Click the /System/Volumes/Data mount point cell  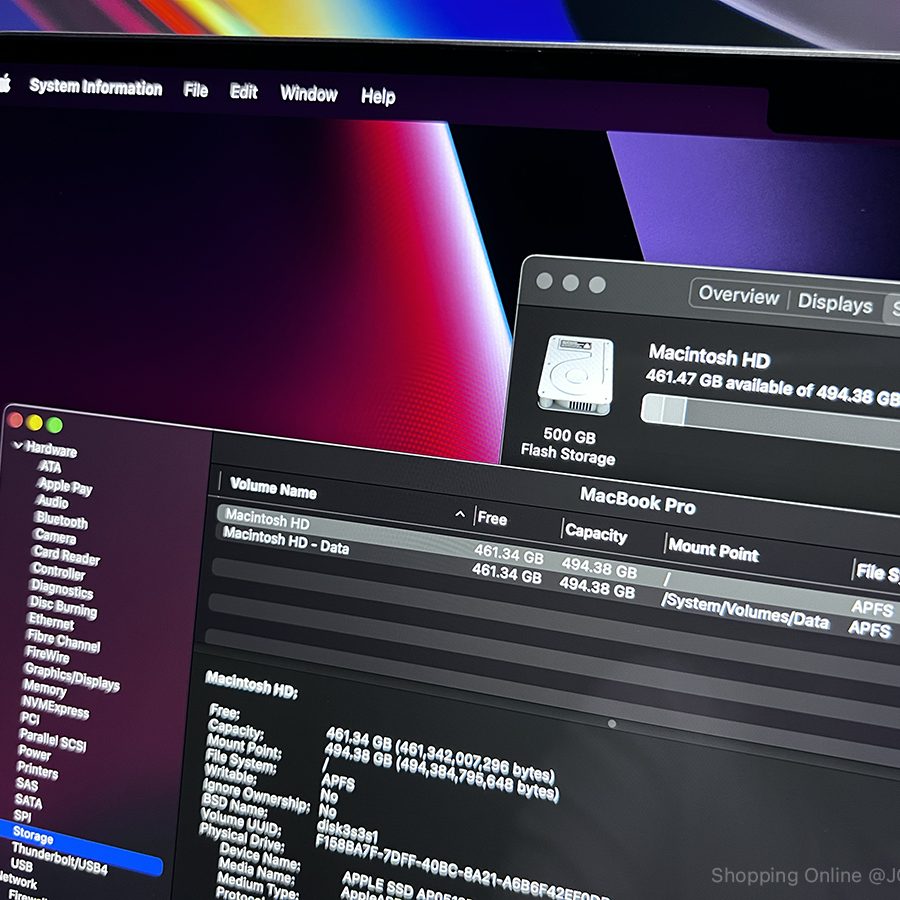click(x=744, y=612)
